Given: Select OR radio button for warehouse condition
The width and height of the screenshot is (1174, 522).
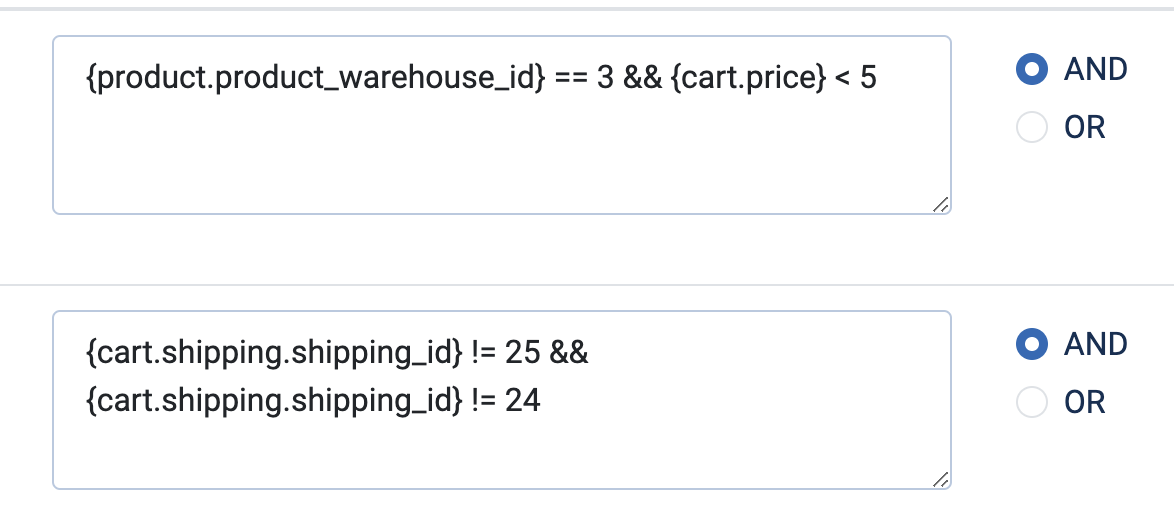Looking at the screenshot, I should (1031, 128).
